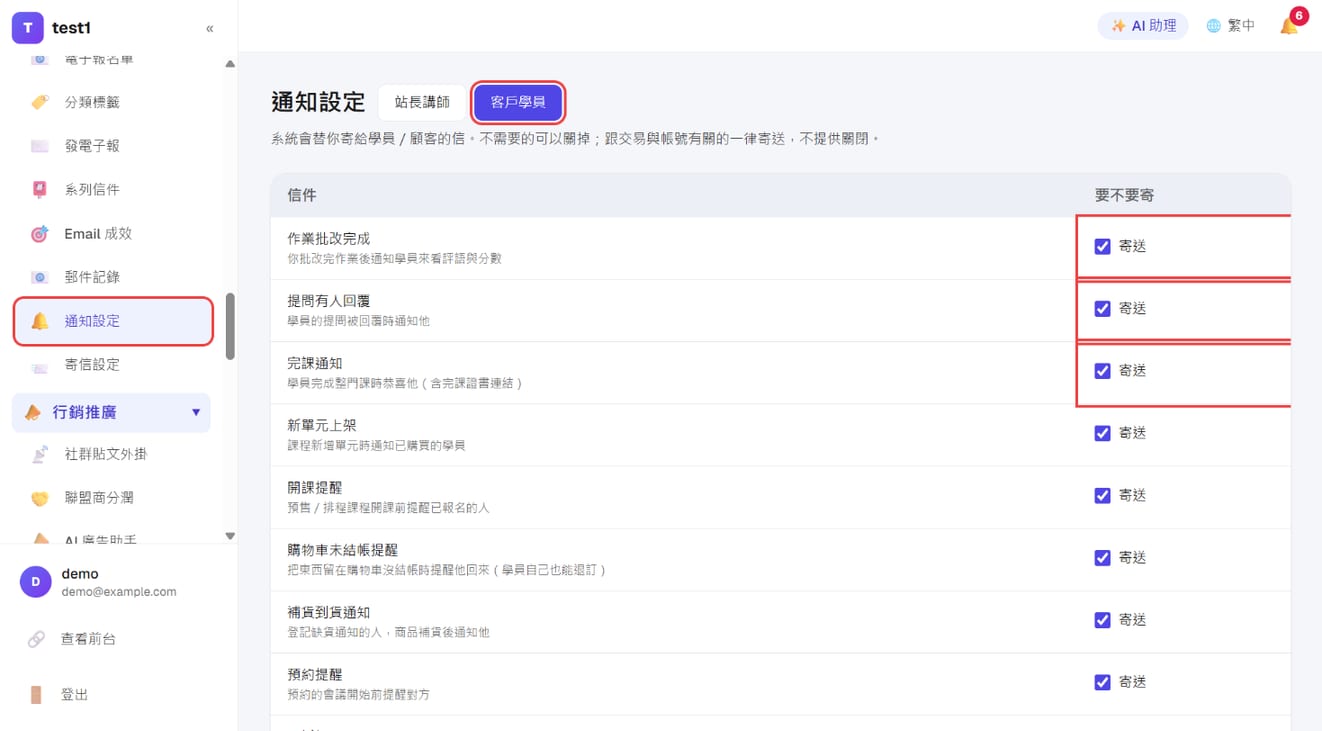Click the 發電子報 envelope icon
This screenshot has width=1322, height=731.
(40, 146)
